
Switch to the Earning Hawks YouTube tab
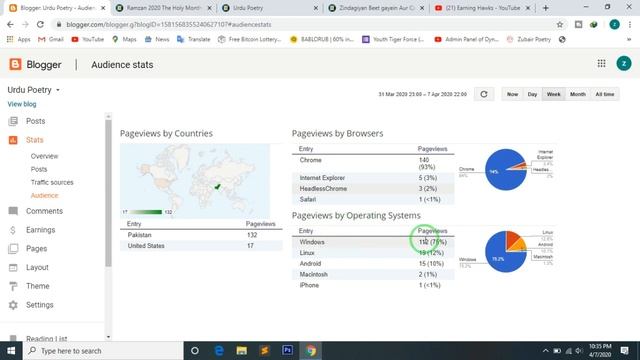tap(482, 8)
